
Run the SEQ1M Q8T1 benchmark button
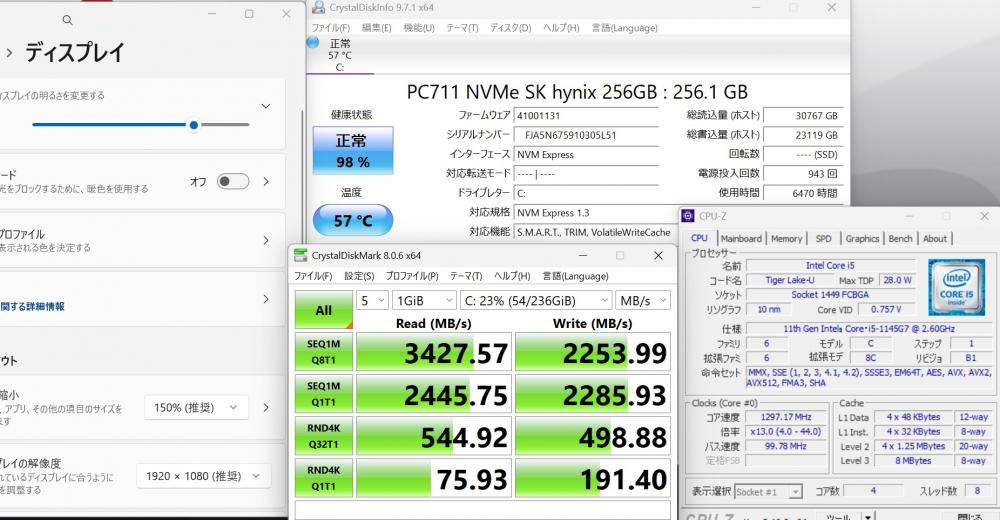click(323, 352)
